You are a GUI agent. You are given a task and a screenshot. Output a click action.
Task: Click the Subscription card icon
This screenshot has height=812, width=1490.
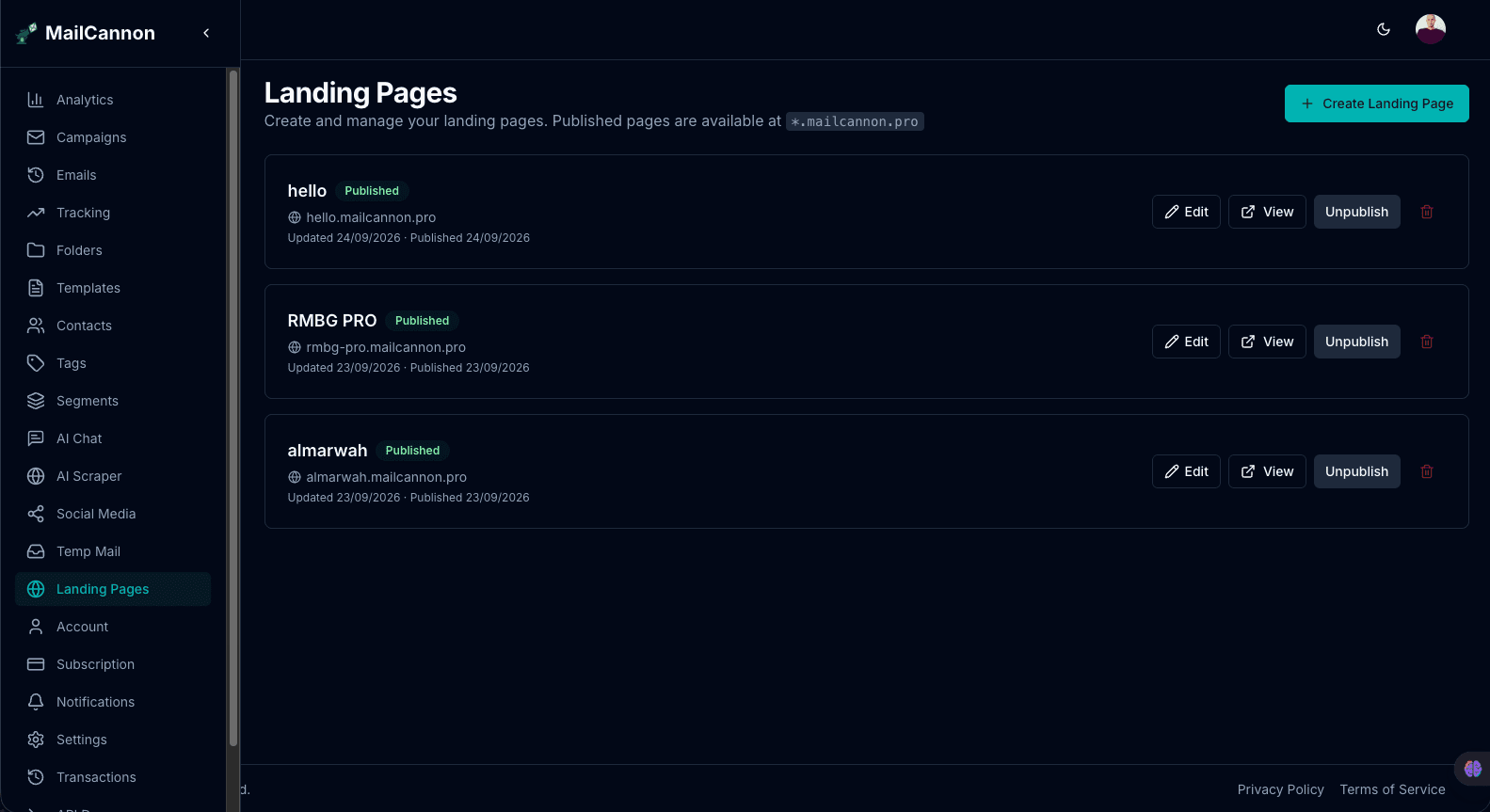(36, 664)
